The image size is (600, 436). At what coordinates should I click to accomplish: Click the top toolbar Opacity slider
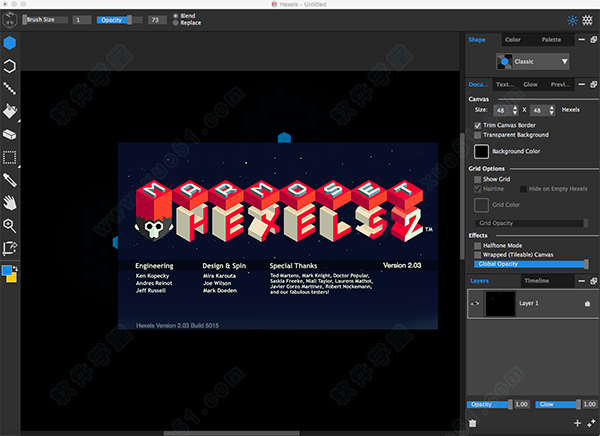coord(119,20)
